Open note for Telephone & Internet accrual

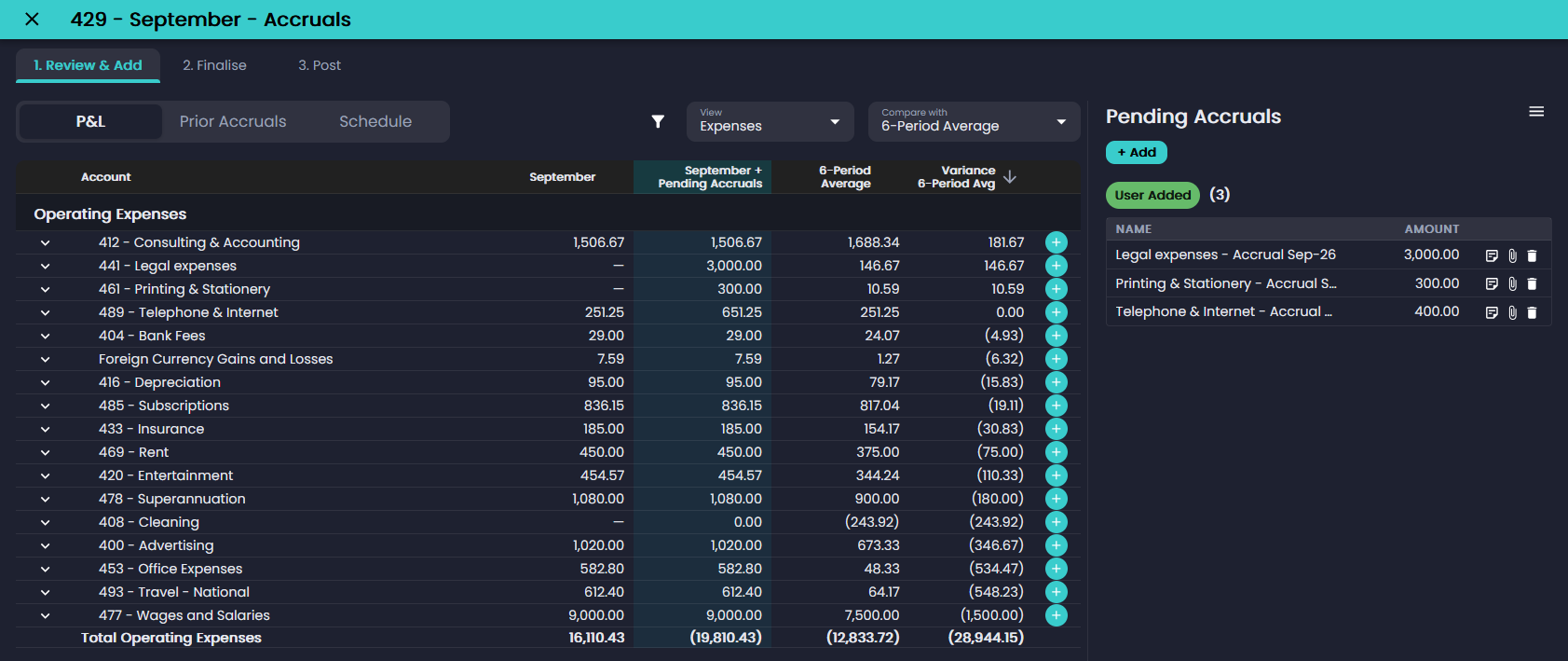pyautogui.click(x=1492, y=312)
